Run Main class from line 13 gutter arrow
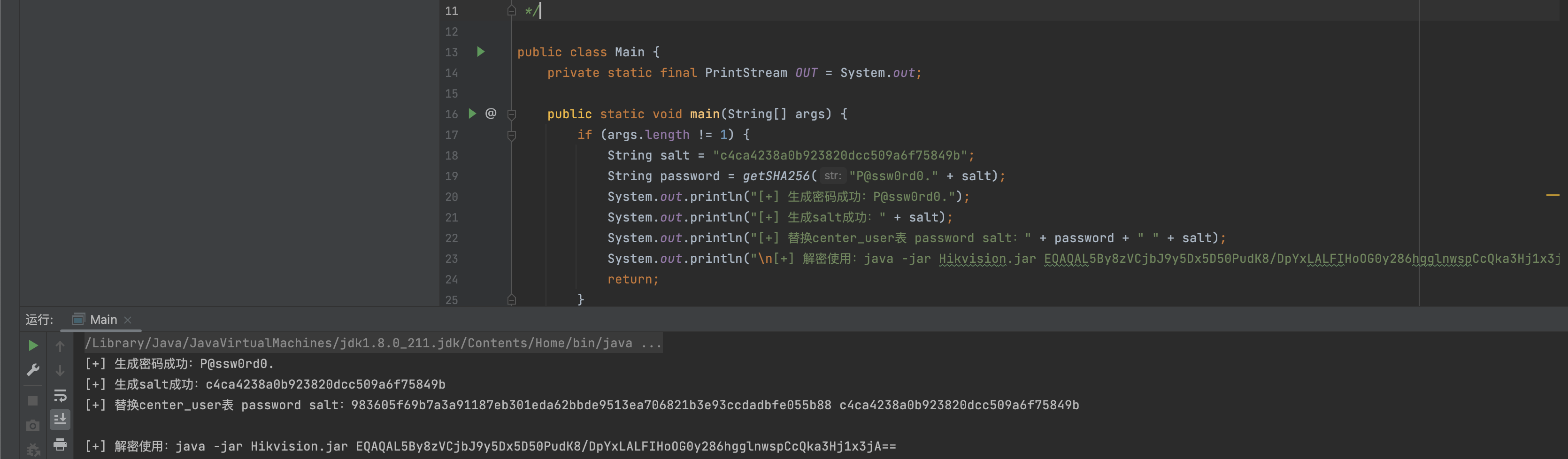Viewport: 1568px width, 459px height. [480, 52]
